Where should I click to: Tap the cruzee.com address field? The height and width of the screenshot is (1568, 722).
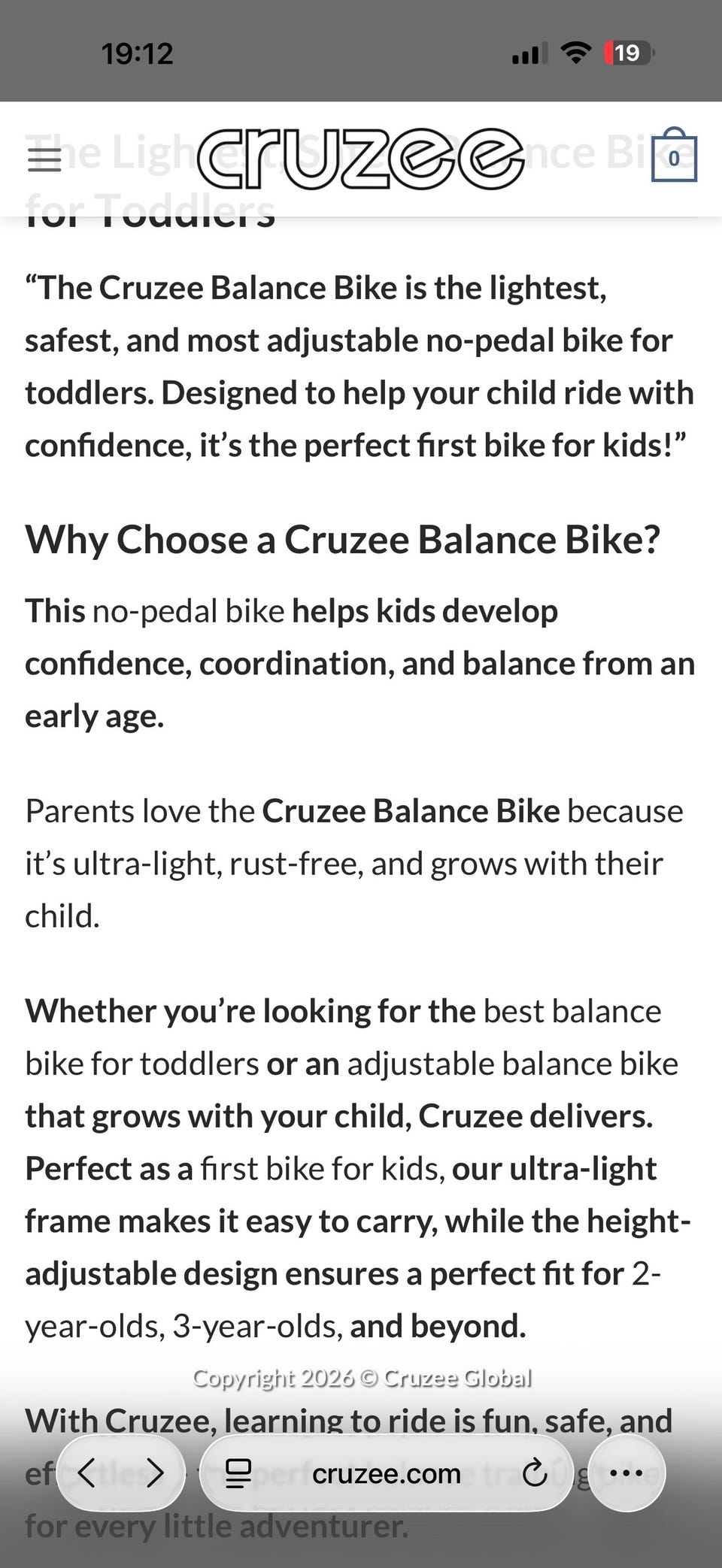click(386, 1473)
